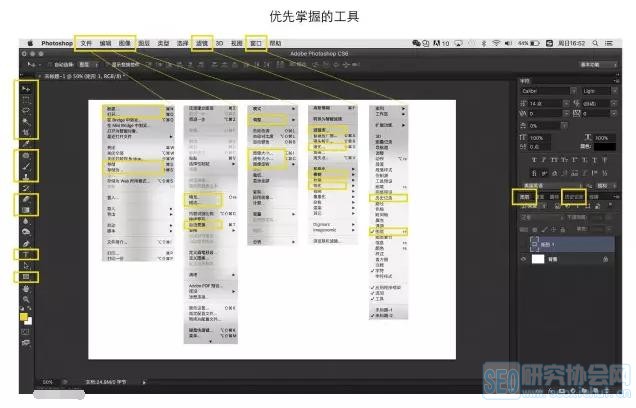Toggle Quick Mask mode icon
Viewport: 636px width, 408px height.
coord(26,332)
